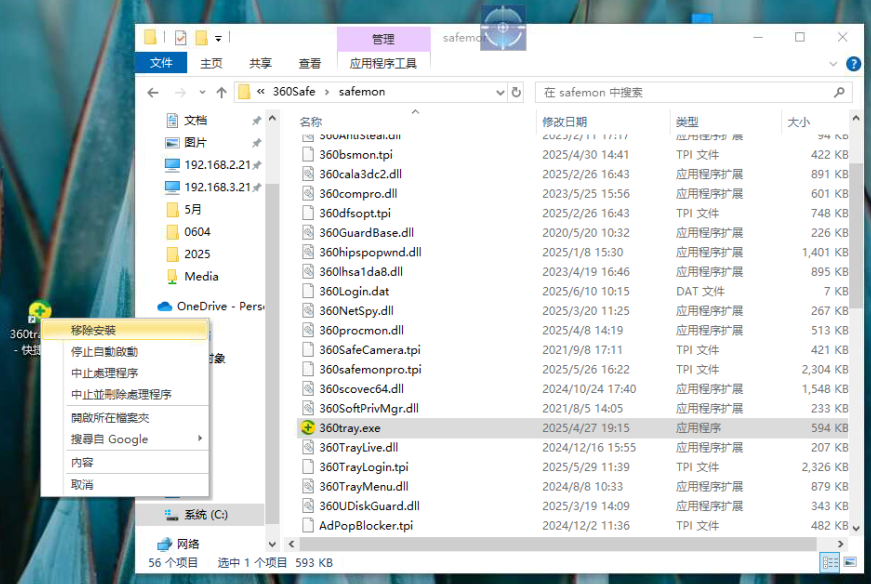871x584 pixels.
Task: Open the Media folder in sidebar
Action: click(x=201, y=276)
